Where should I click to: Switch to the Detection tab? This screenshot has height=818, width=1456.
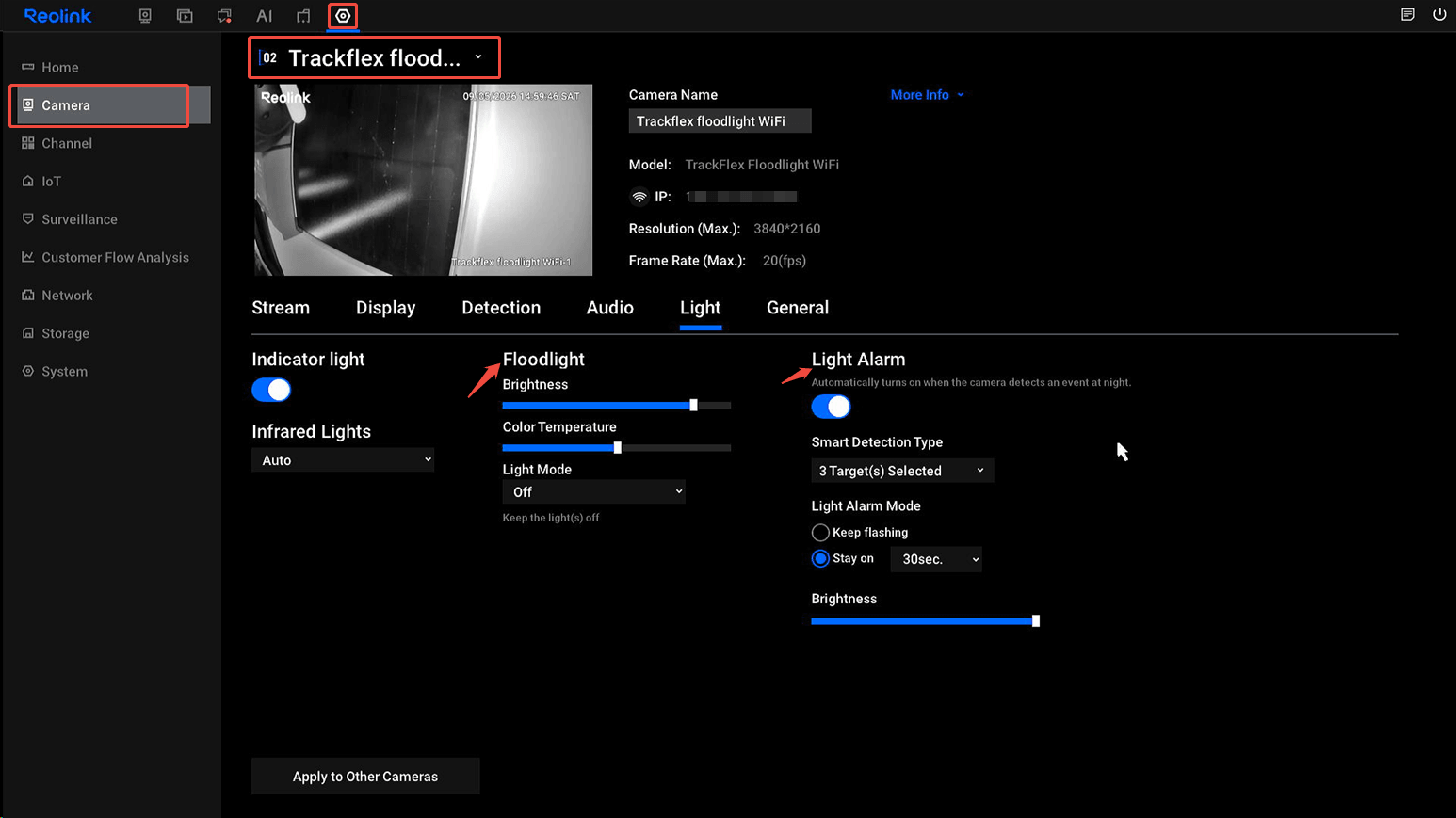pyautogui.click(x=501, y=308)
